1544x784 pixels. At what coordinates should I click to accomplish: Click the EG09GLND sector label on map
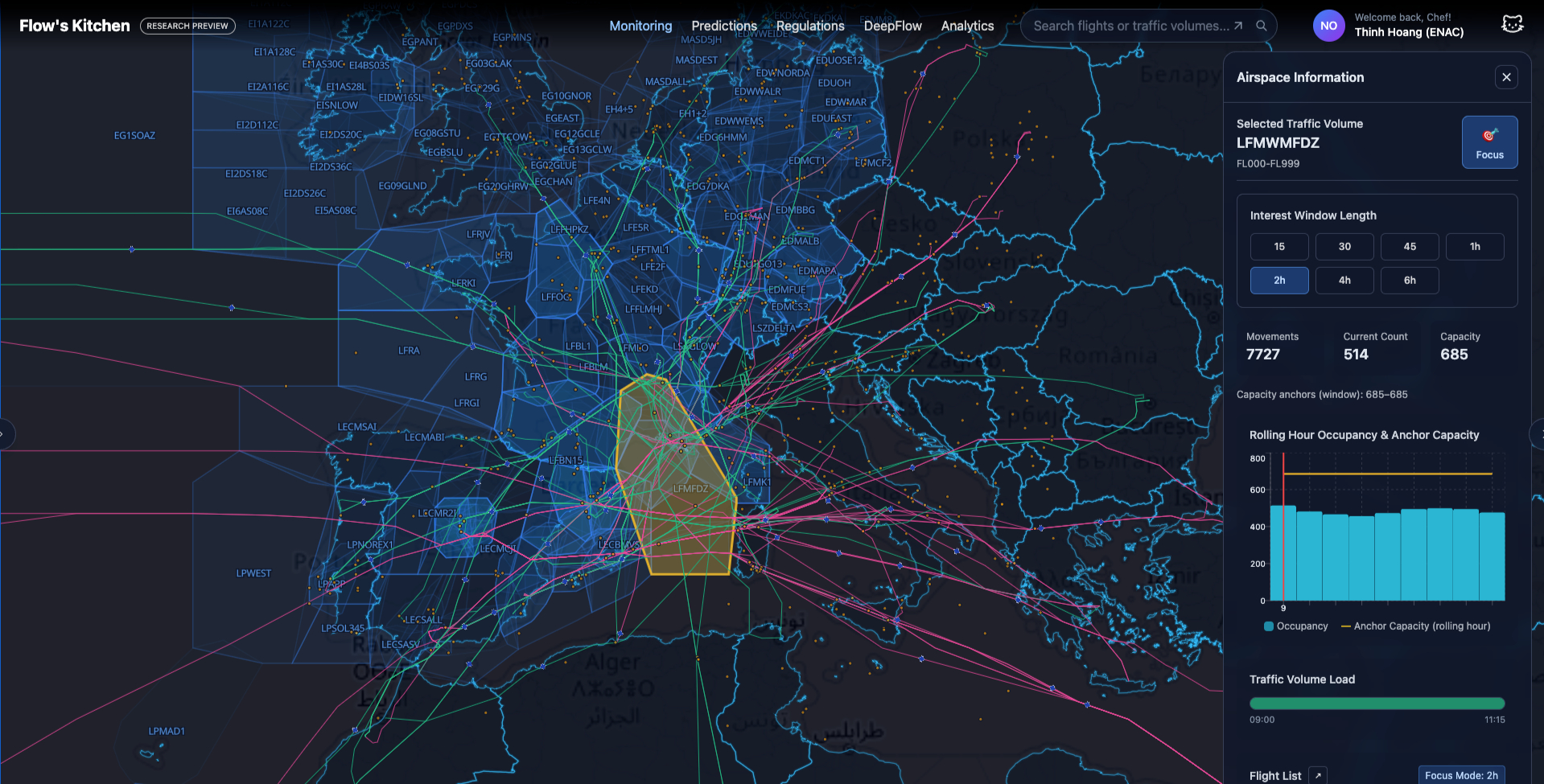click(x=402, y=186)
